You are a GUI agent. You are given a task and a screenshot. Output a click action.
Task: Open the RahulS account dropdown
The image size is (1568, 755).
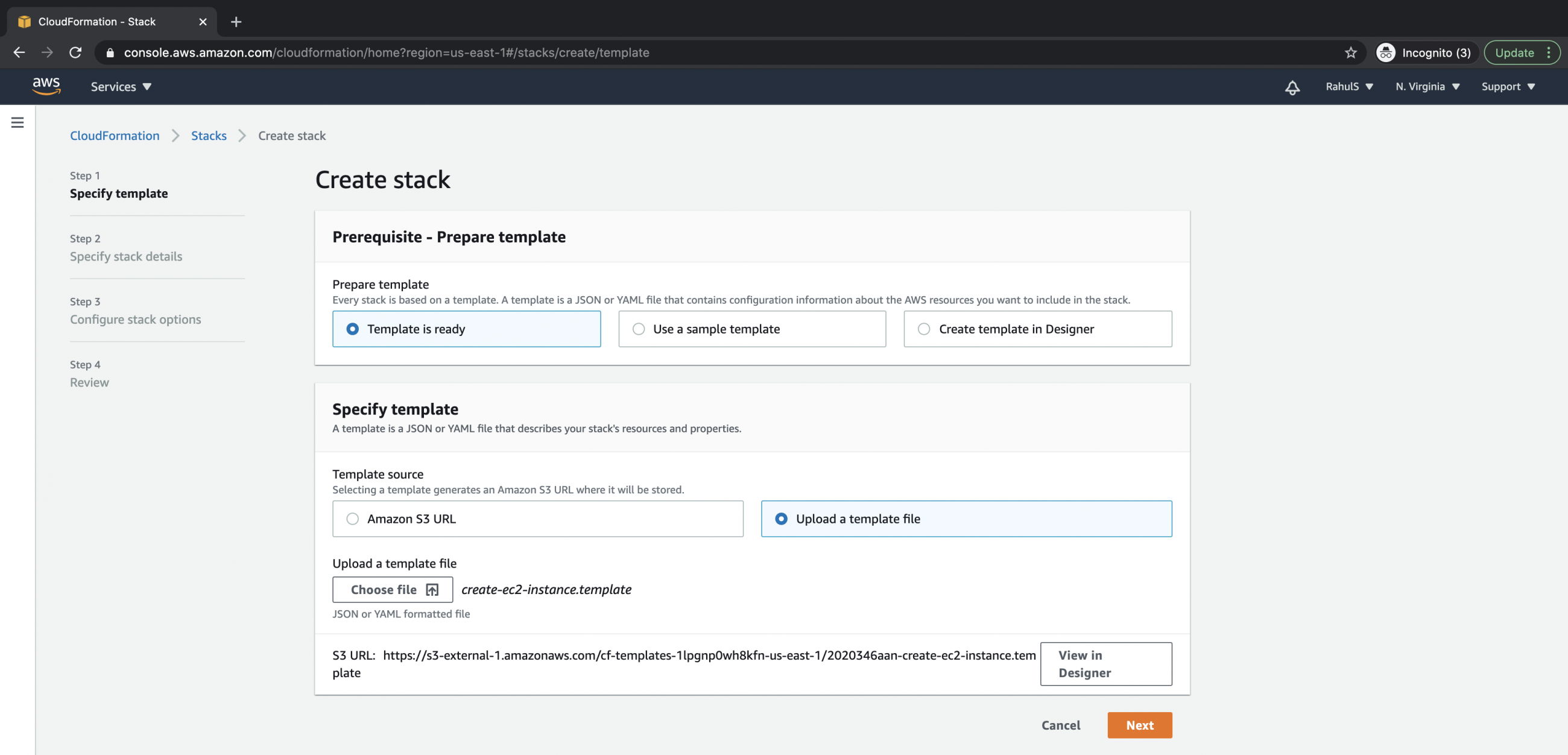point(1350,86)
